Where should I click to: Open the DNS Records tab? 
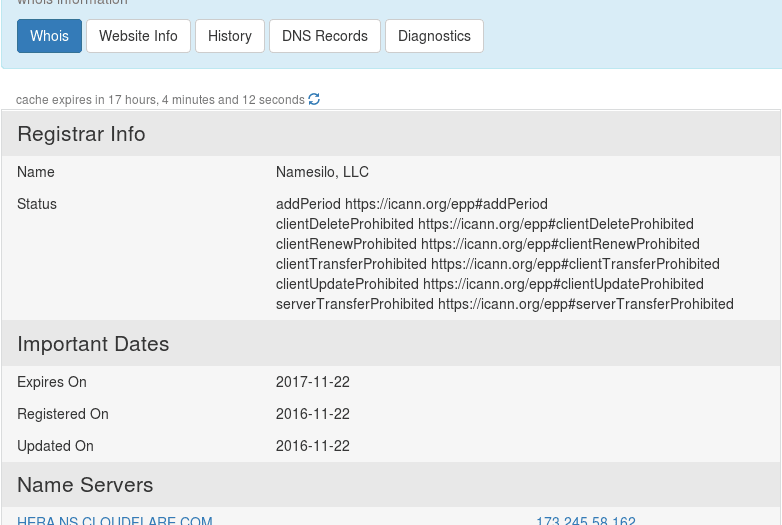coord(325,36)
